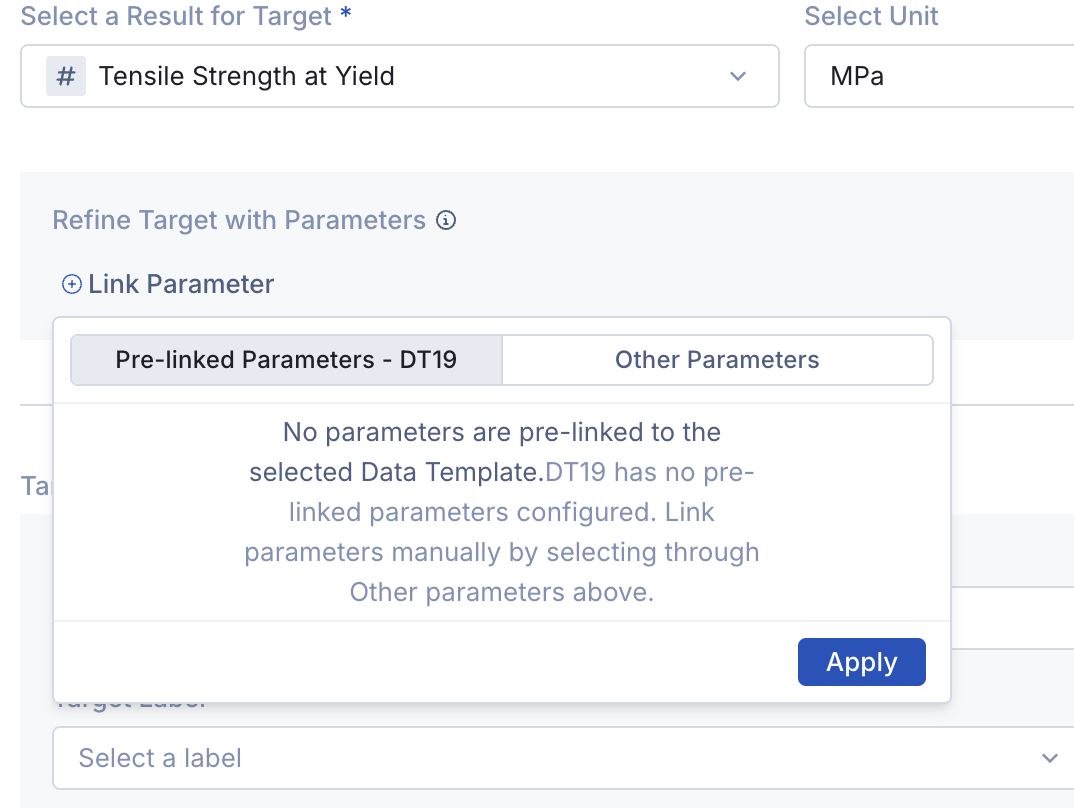Open the Tensile Strength at Yield result selector
1074x808 pixels.
[400, 76]
